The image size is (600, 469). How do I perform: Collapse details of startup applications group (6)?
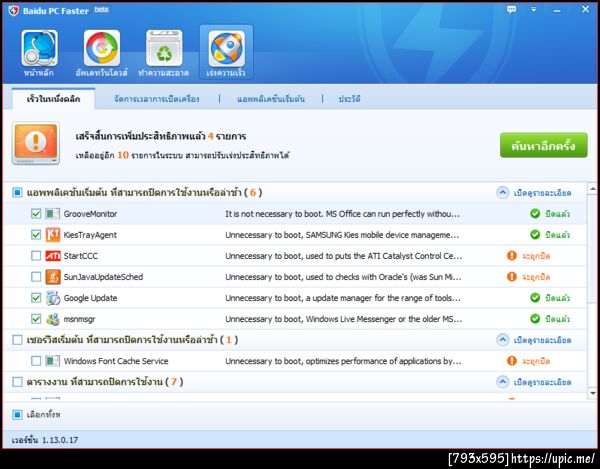[x=533, y=192]
